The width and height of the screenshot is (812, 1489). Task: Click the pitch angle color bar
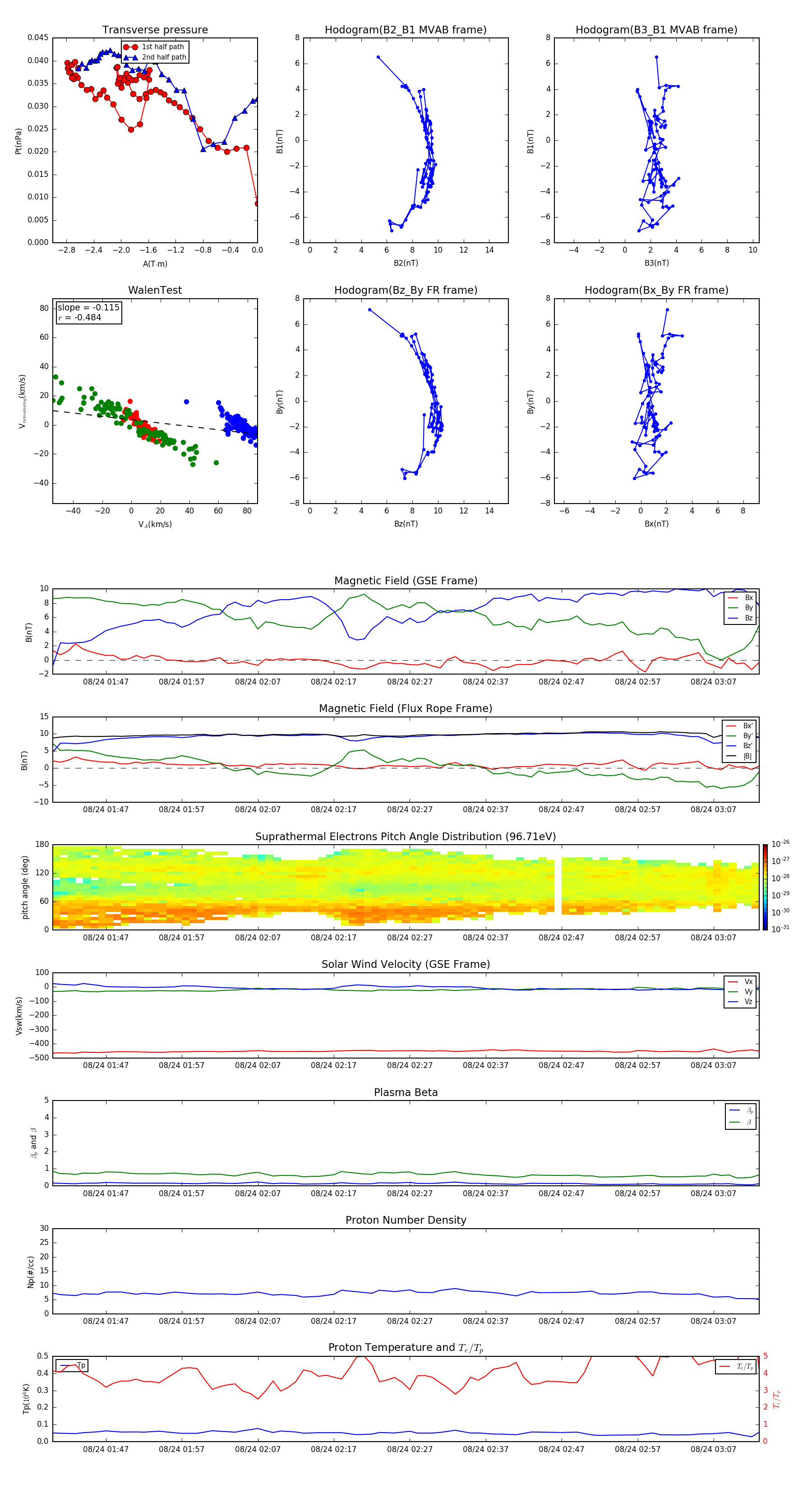pyautogui.click(x=765, y=887)
